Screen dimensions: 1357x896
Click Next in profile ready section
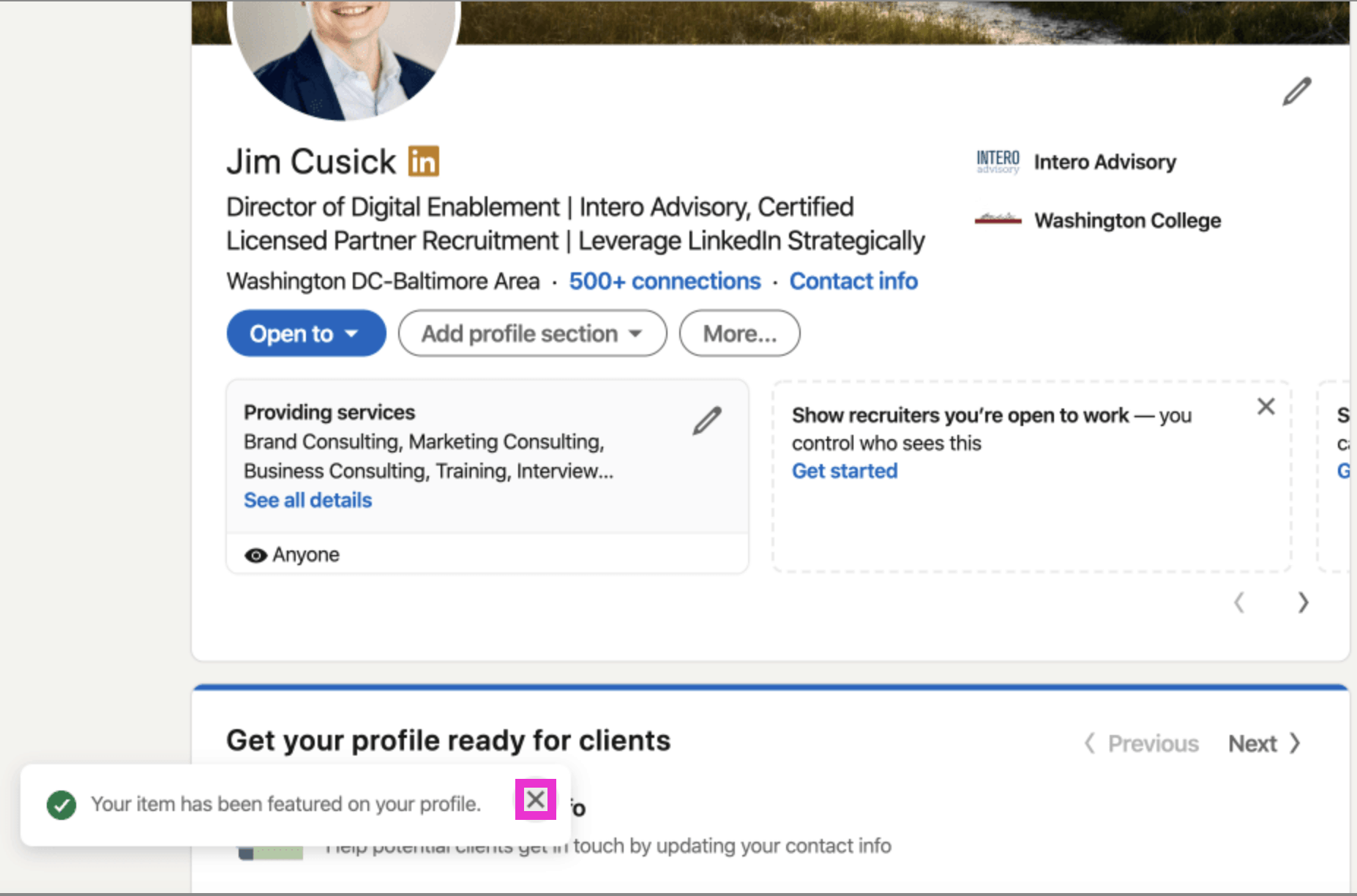[1264, 744]
